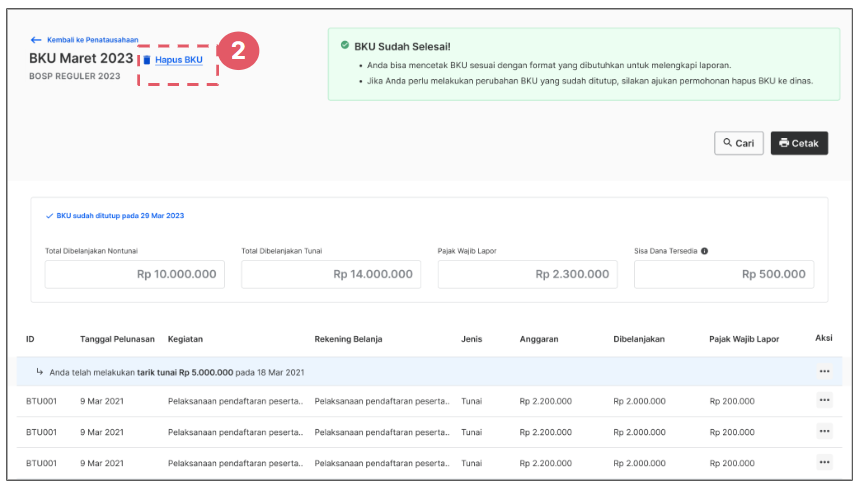Go back via Kembali ke Penatausahaan link
This screenshot has width=858, height=486.
click(92, 40)
